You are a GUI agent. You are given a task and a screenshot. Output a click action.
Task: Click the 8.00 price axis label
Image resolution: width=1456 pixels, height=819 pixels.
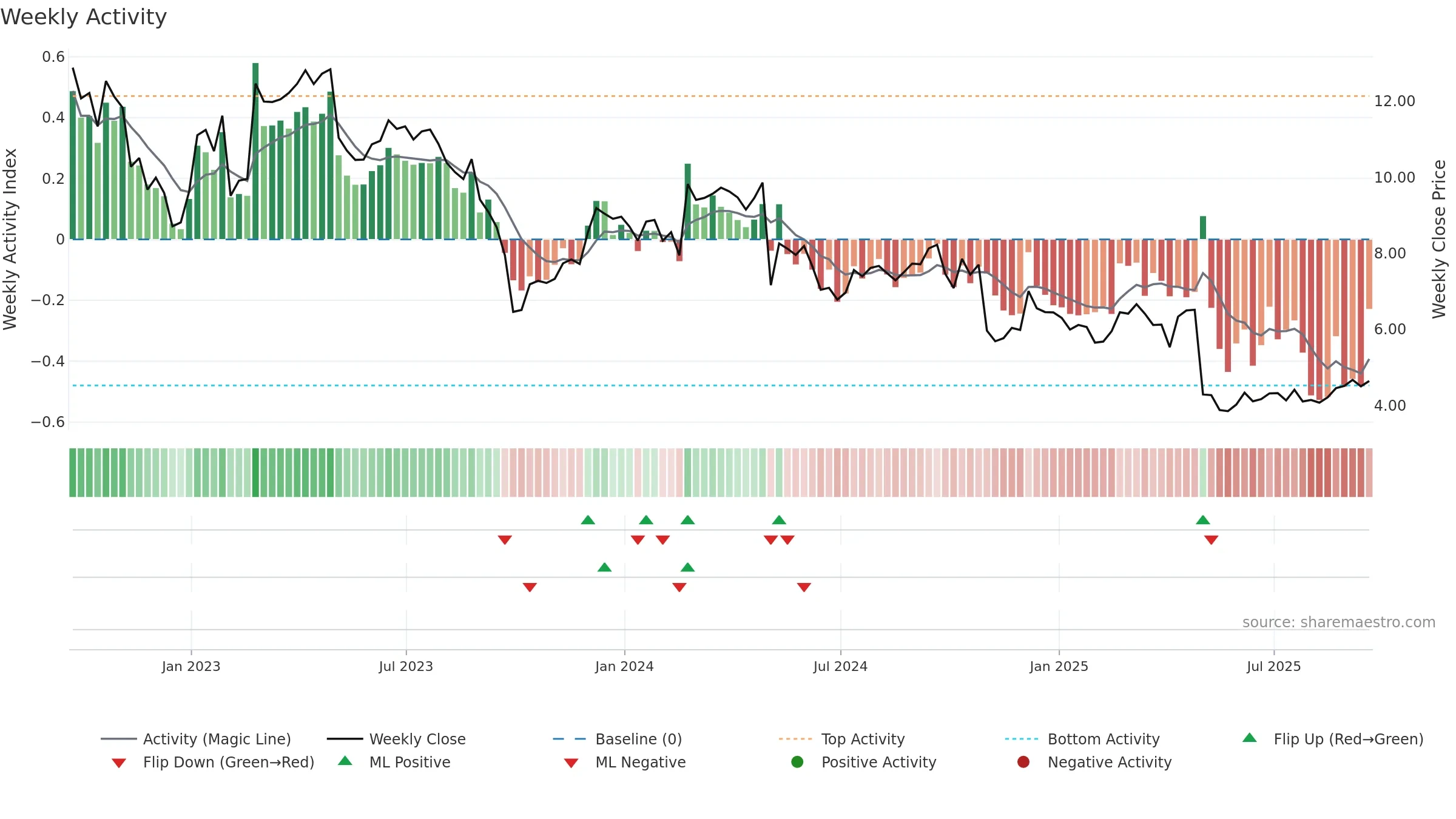point(1390,254)
